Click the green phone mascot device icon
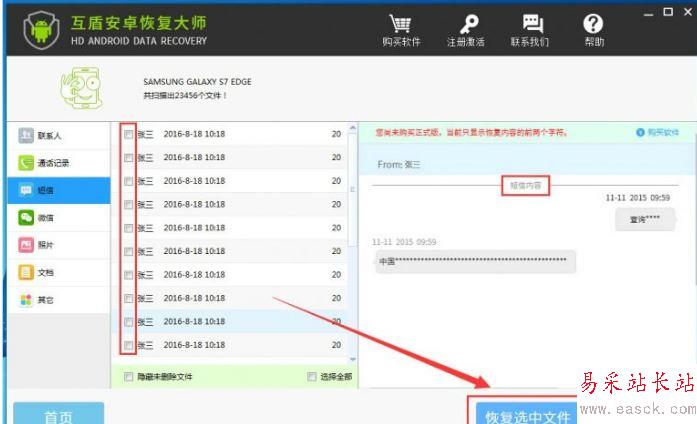This screenshot has width=697, height=424. pos(82,88)
